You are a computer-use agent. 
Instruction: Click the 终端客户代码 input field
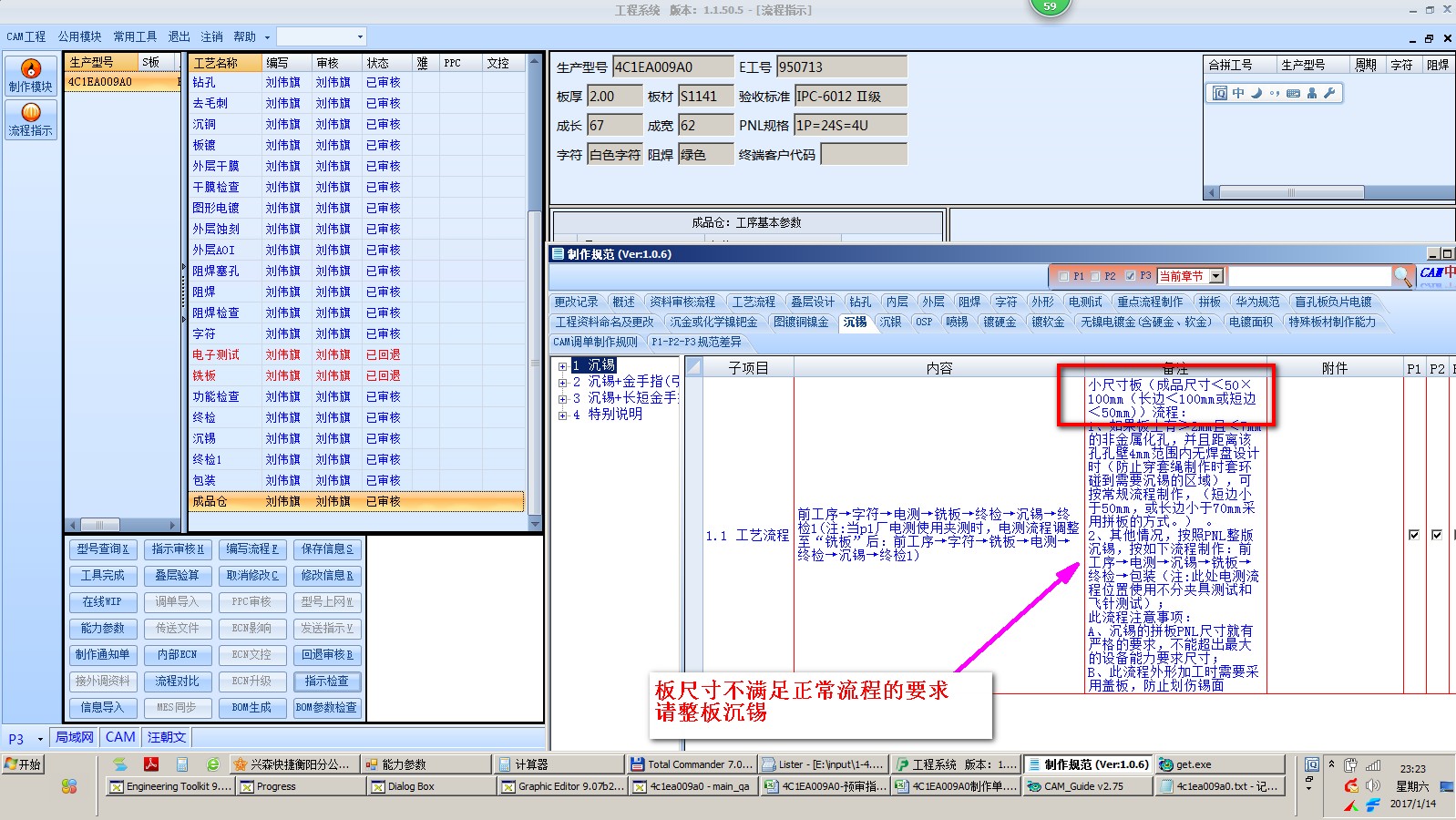point(864,155)
